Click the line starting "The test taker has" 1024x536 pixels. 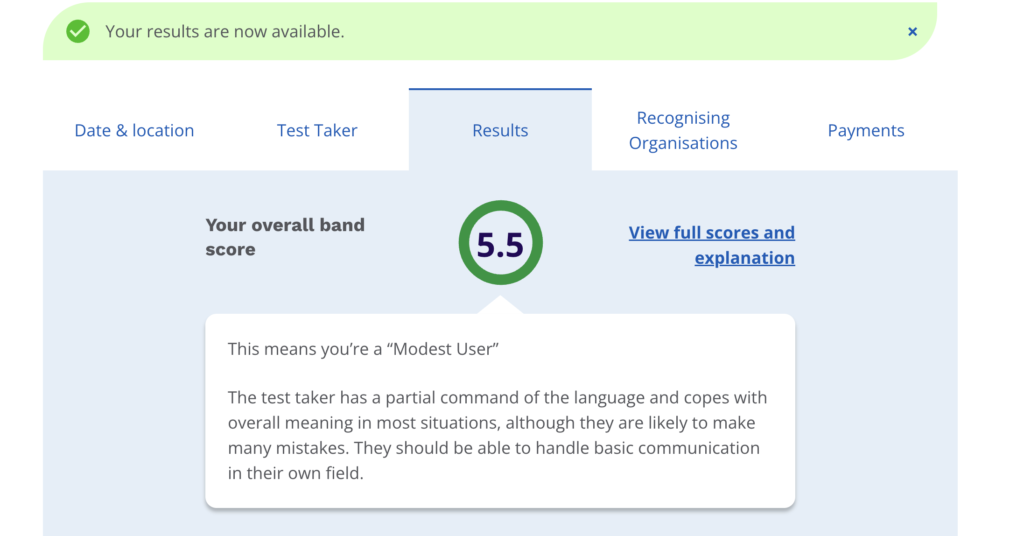tap(497, 398)
